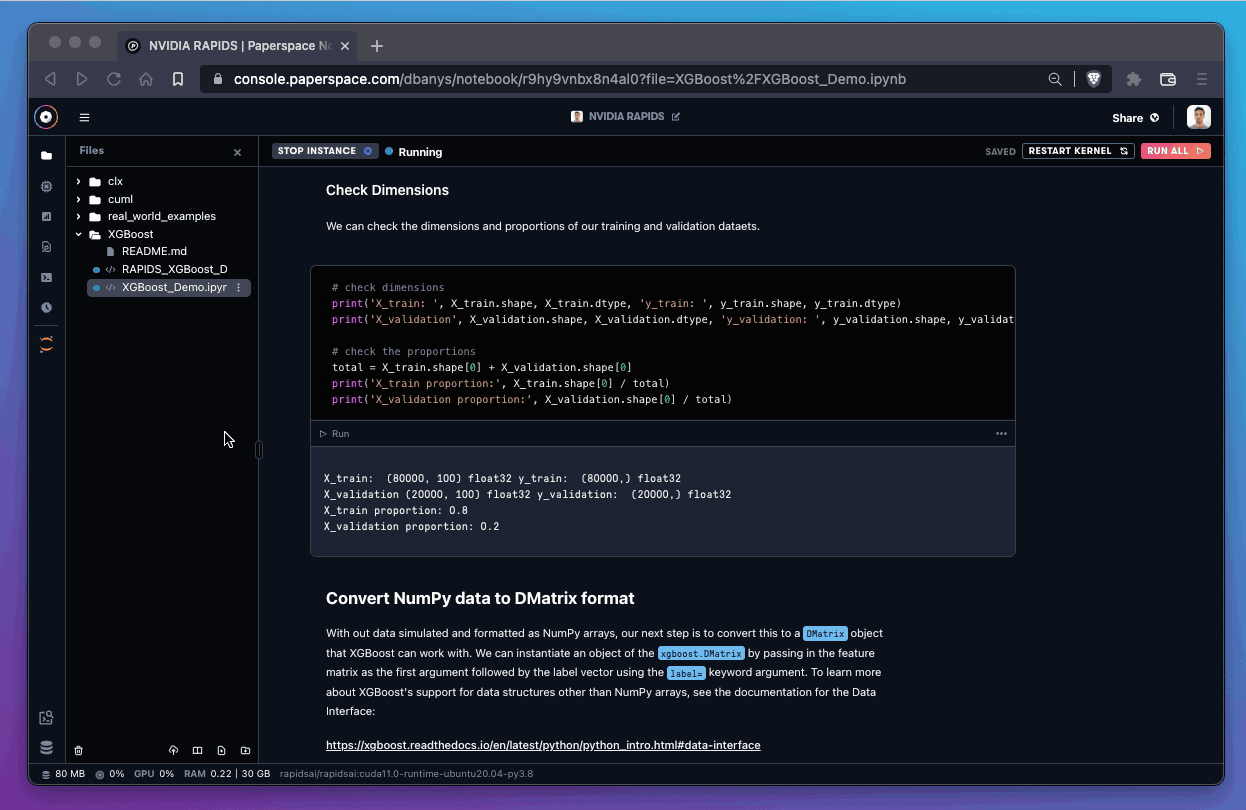The image size is (1246, 810).
Task: Click the Brave shield icon in address bar
Action: tap(1094, 79)
